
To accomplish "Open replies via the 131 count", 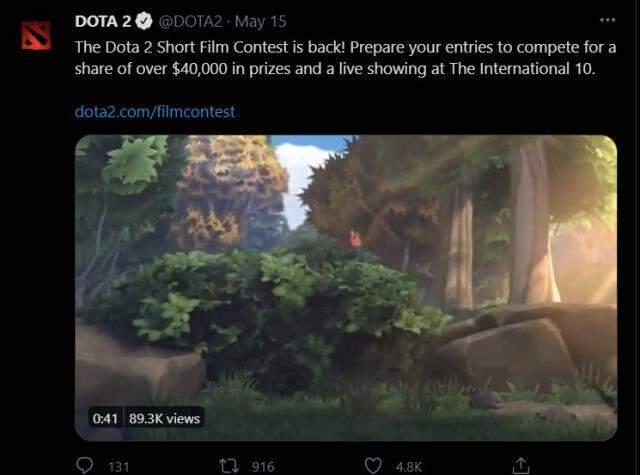I will click(x=119, y=466).
